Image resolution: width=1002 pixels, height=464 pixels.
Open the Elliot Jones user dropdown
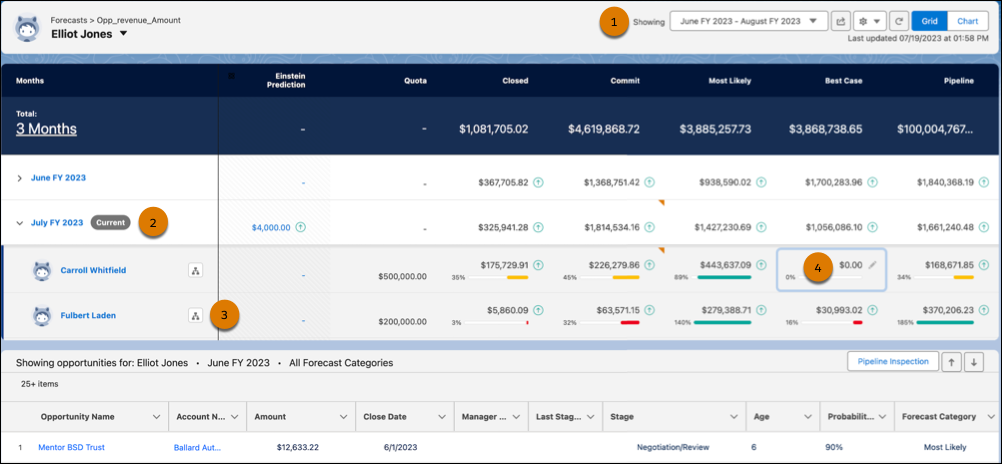pyautogui.click(x=123, y=34)
